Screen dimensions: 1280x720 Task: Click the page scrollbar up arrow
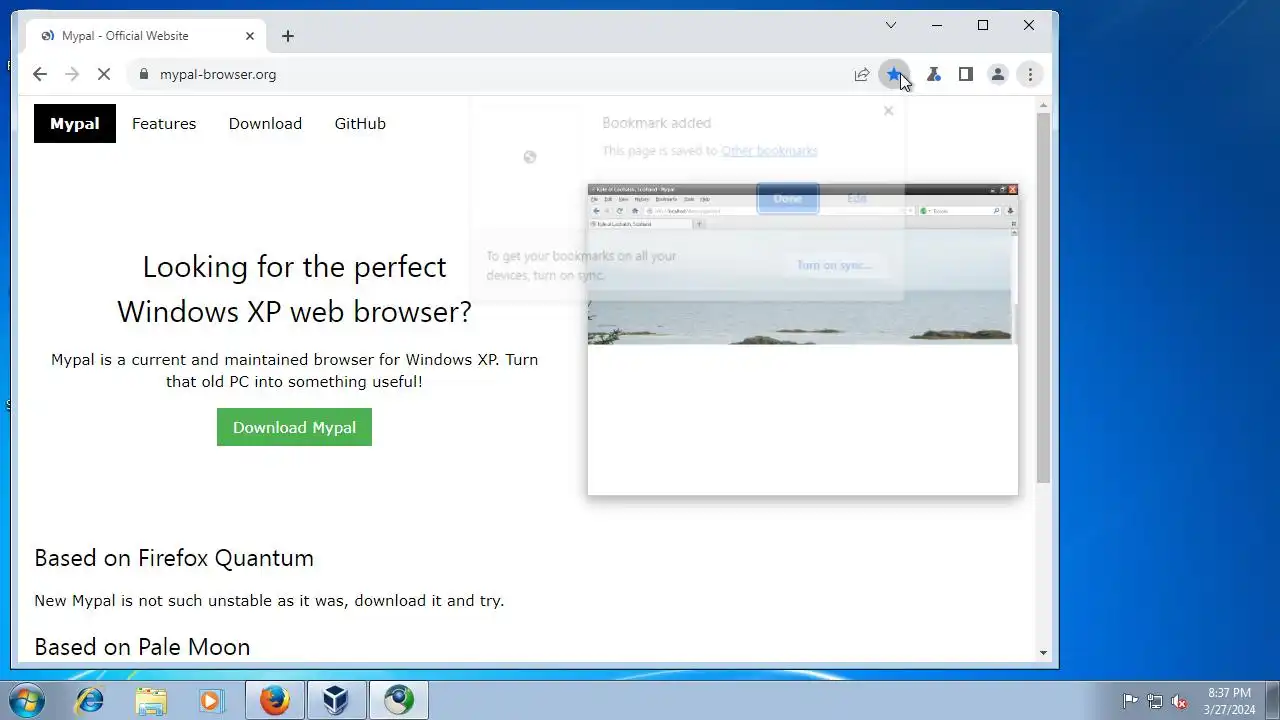(1044, 105)
